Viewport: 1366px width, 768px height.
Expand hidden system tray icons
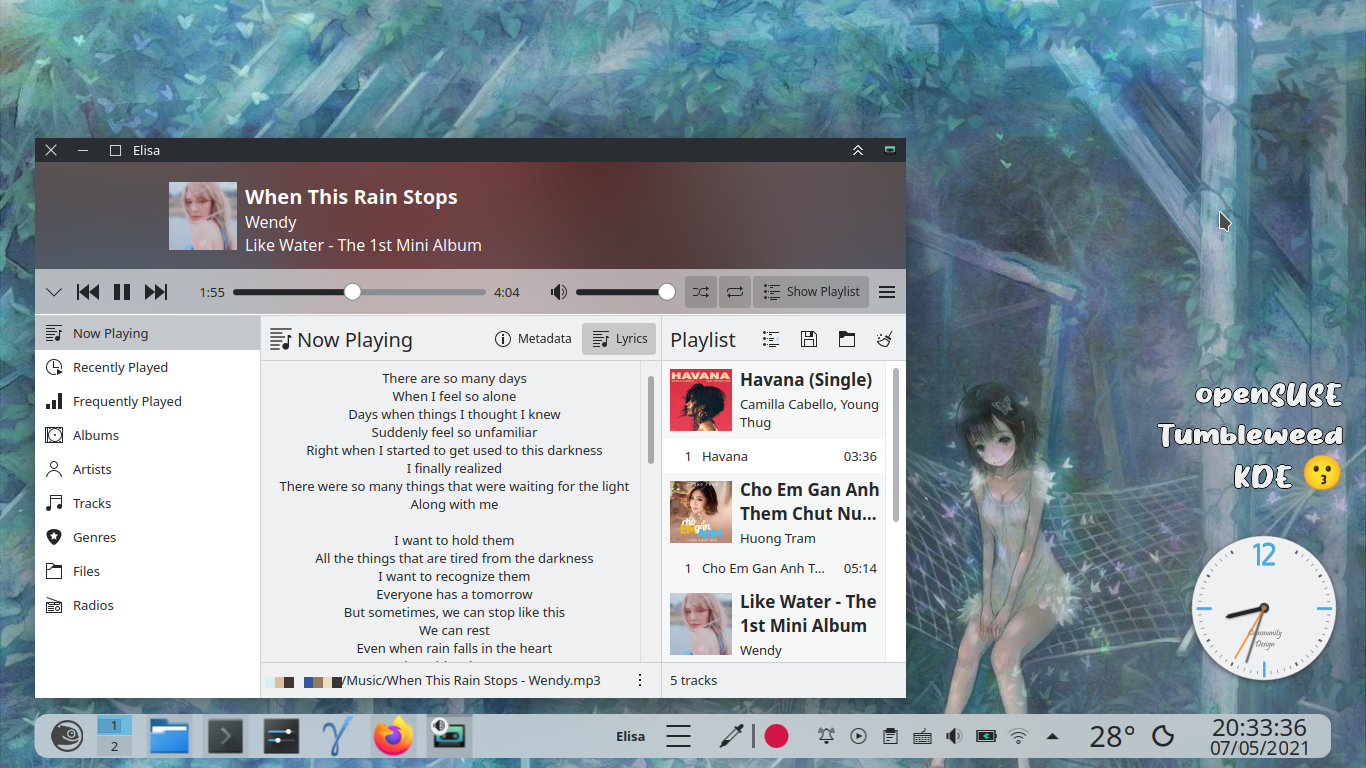tap(1052, 737)
